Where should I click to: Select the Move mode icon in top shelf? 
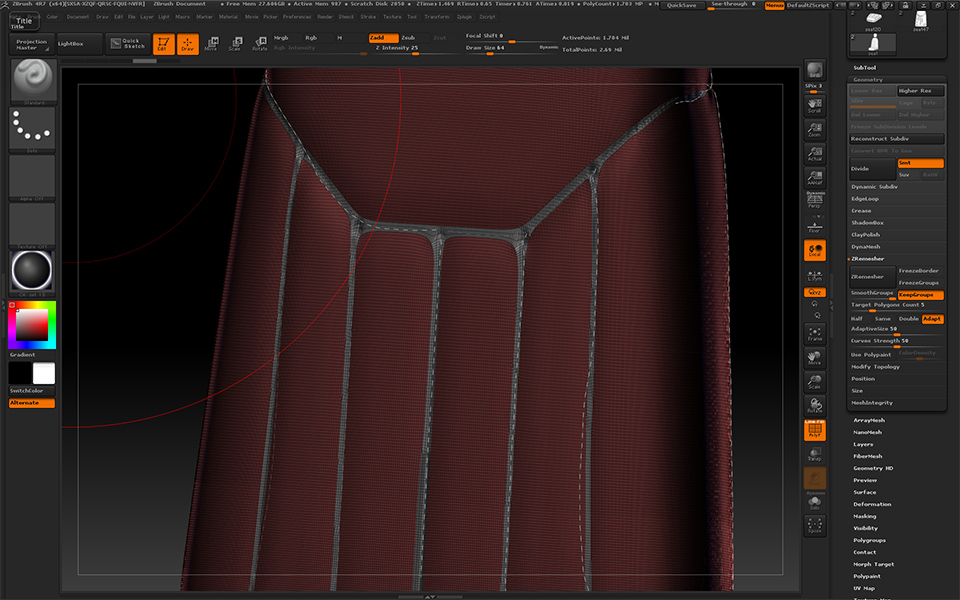(211, 44)
